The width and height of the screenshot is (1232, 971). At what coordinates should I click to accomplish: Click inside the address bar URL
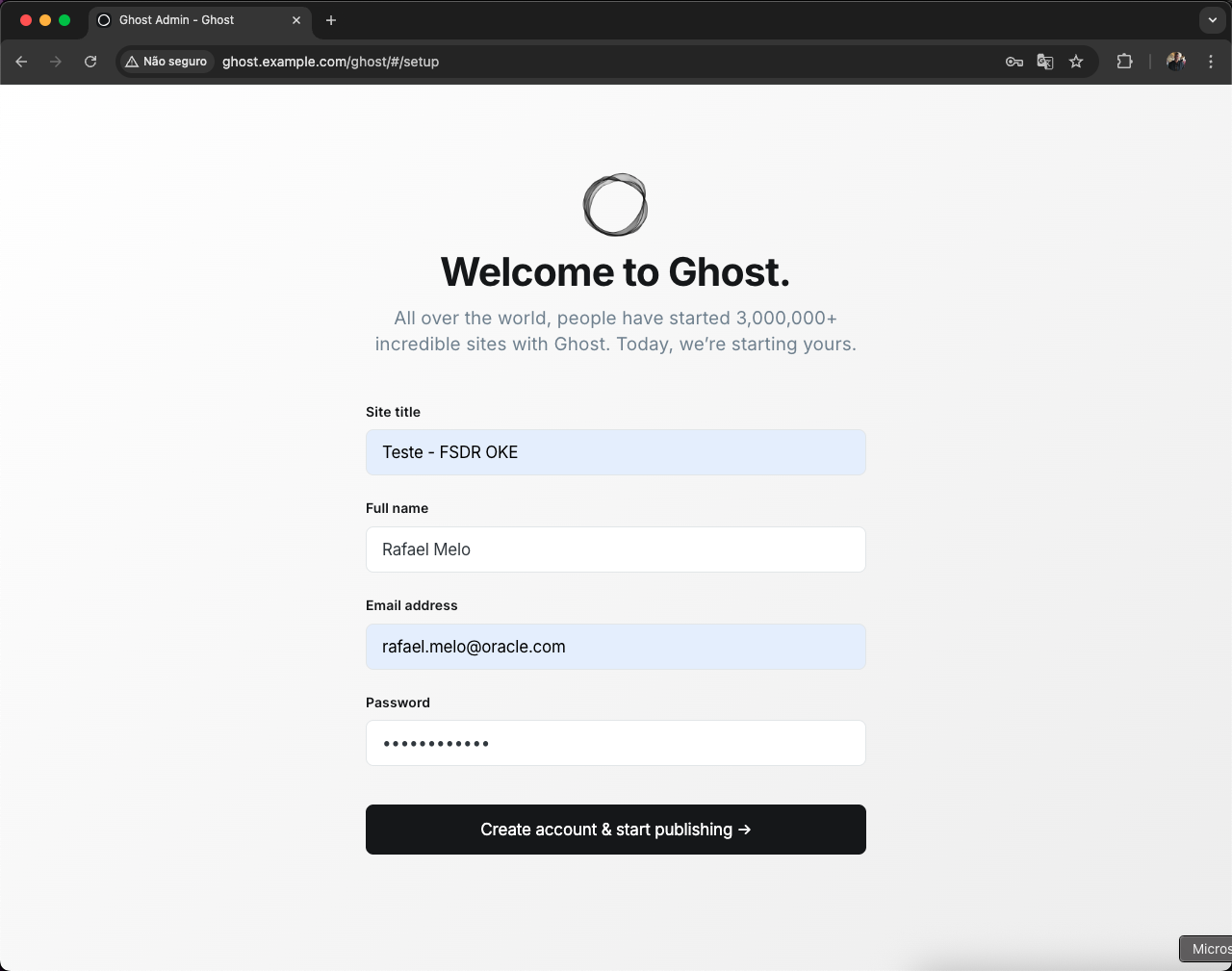330,61
